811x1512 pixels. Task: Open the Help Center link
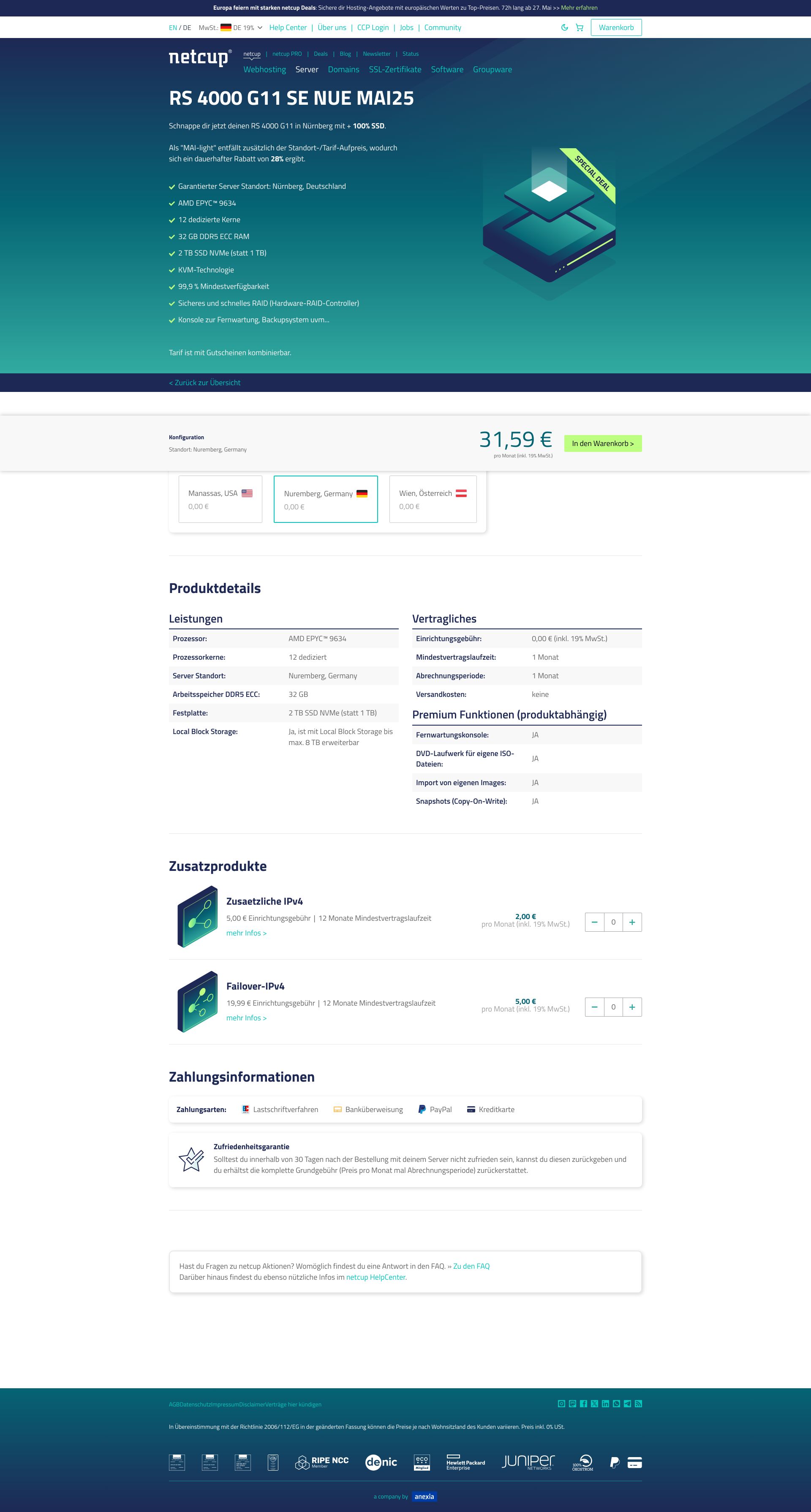pyautogui.click(x=288, y=27)
